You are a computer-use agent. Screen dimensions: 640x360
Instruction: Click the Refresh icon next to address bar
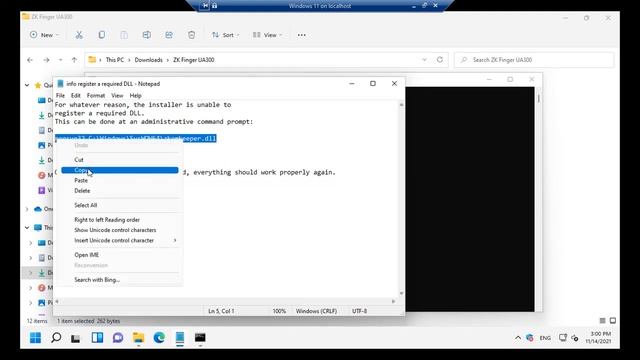[440, 60]
